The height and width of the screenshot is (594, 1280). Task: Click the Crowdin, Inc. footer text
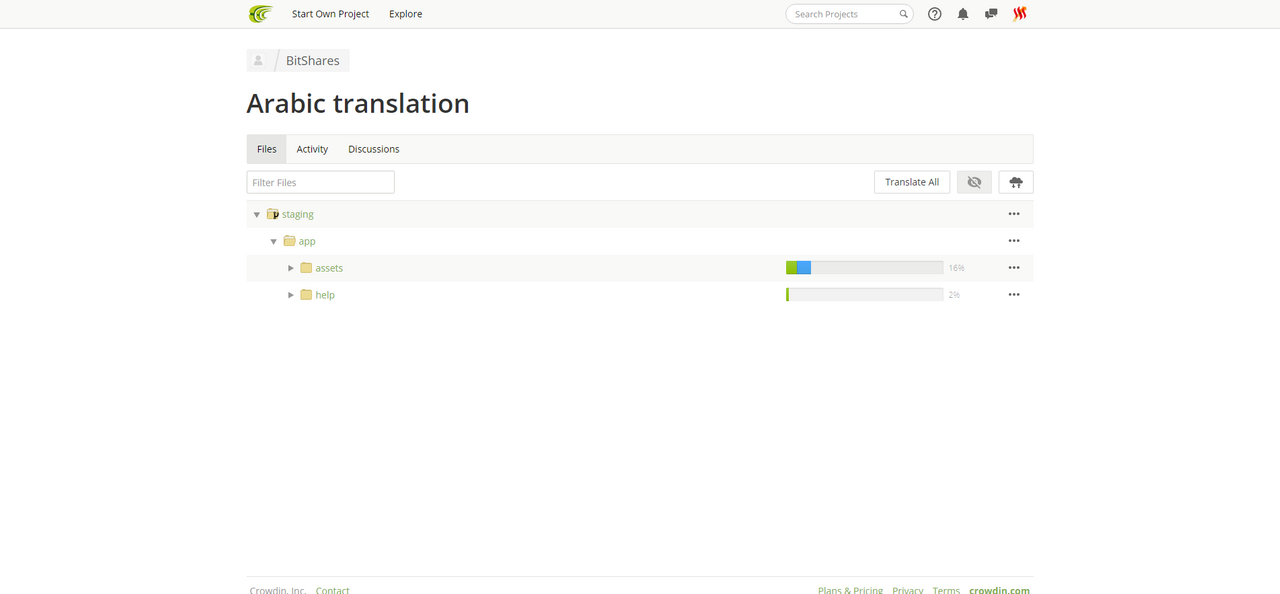pyautogui.click(x=279, y=590)
